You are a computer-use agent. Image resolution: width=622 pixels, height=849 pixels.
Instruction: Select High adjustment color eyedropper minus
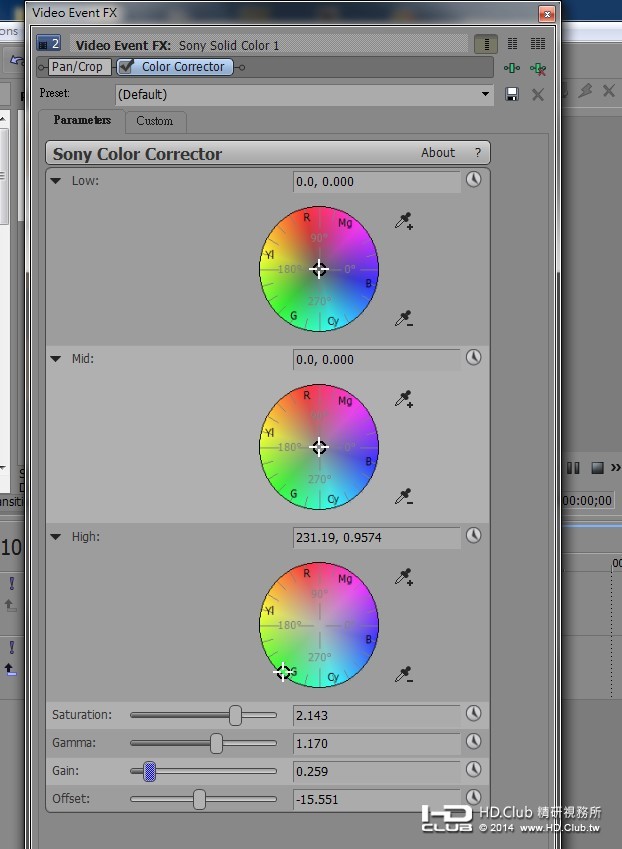[404, 675]
